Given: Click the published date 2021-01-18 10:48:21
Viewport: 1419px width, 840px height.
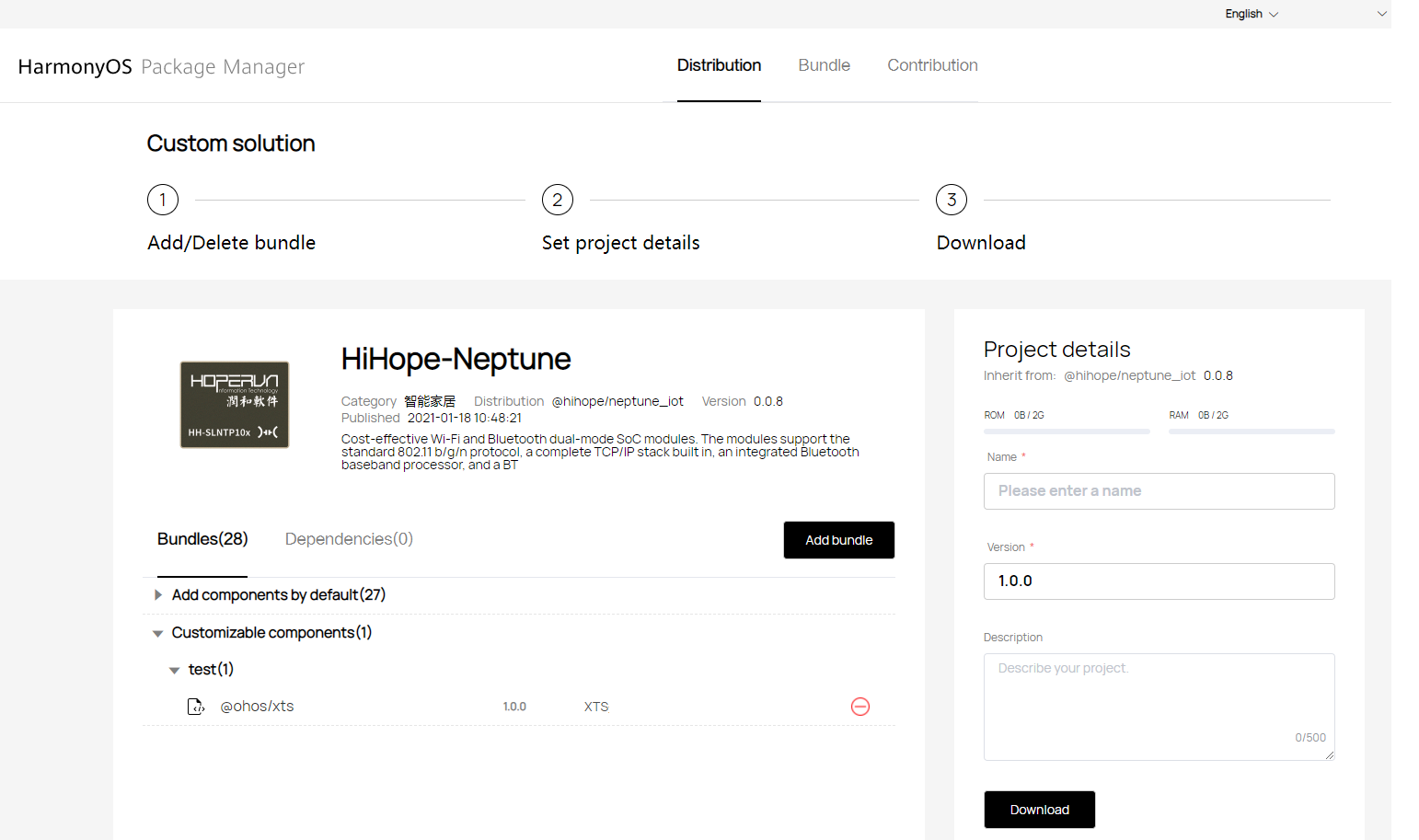Looking at the screenshot, I should 465,418.
